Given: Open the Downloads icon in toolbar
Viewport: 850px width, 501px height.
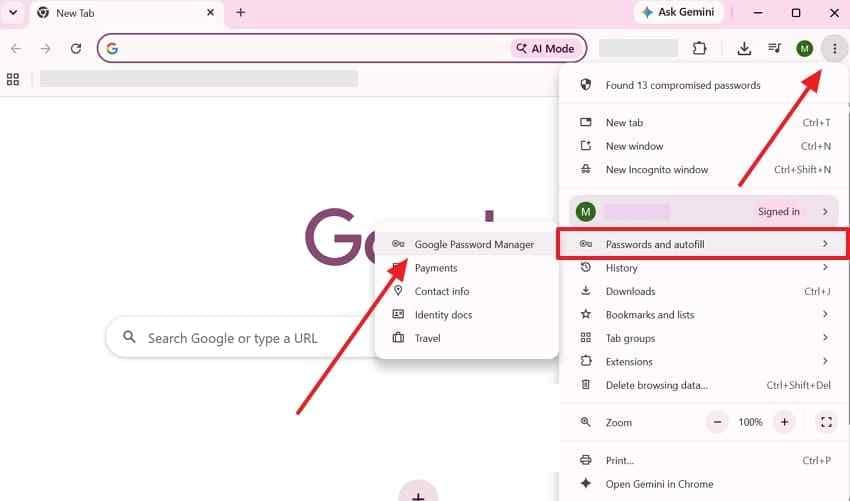Looking at the screenshot, I should pyautogui.click(x=744, y=49).
